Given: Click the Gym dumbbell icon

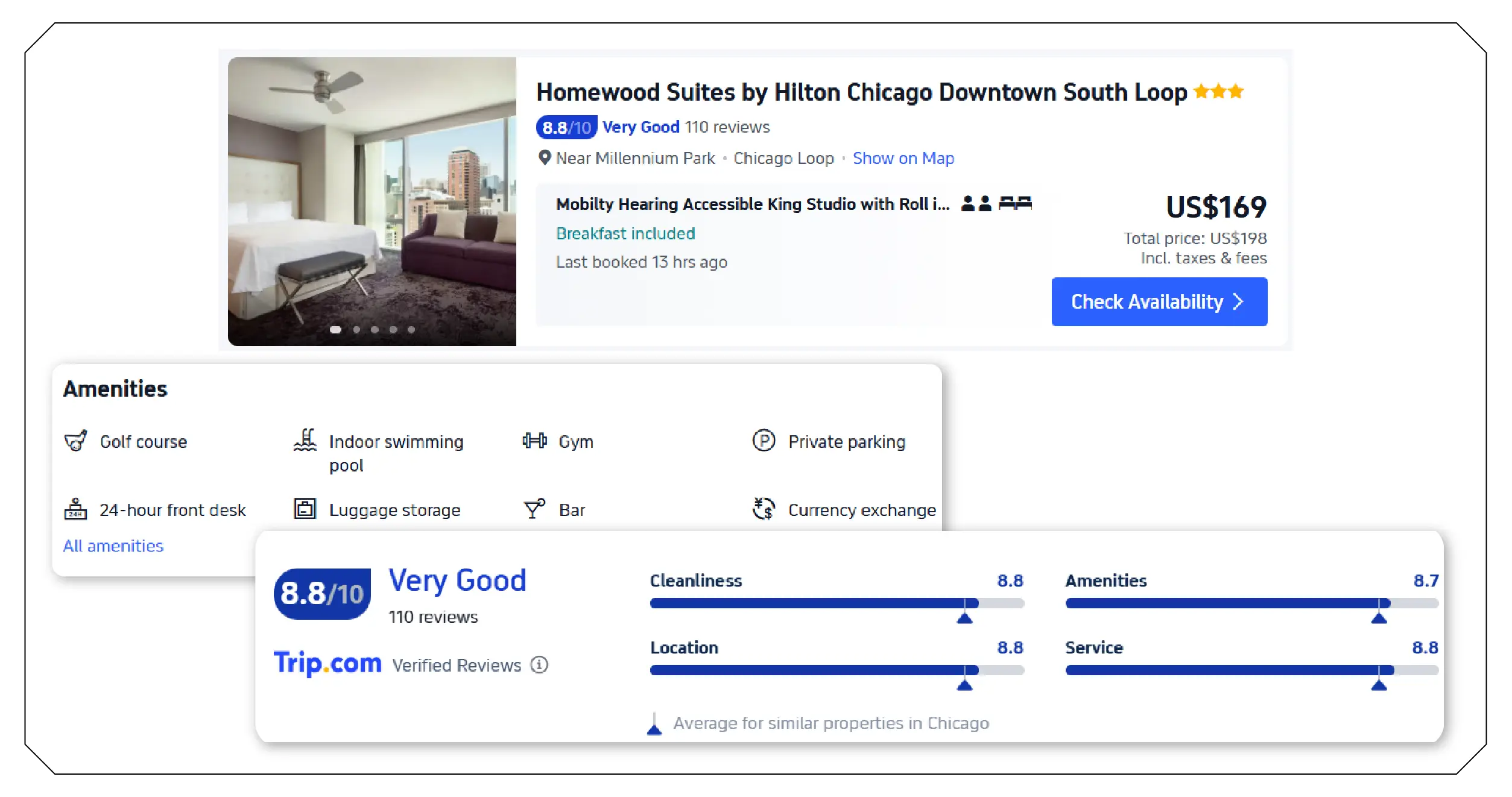Looking at the screenshot, I should pyautogui.click(x=534, y=441).
